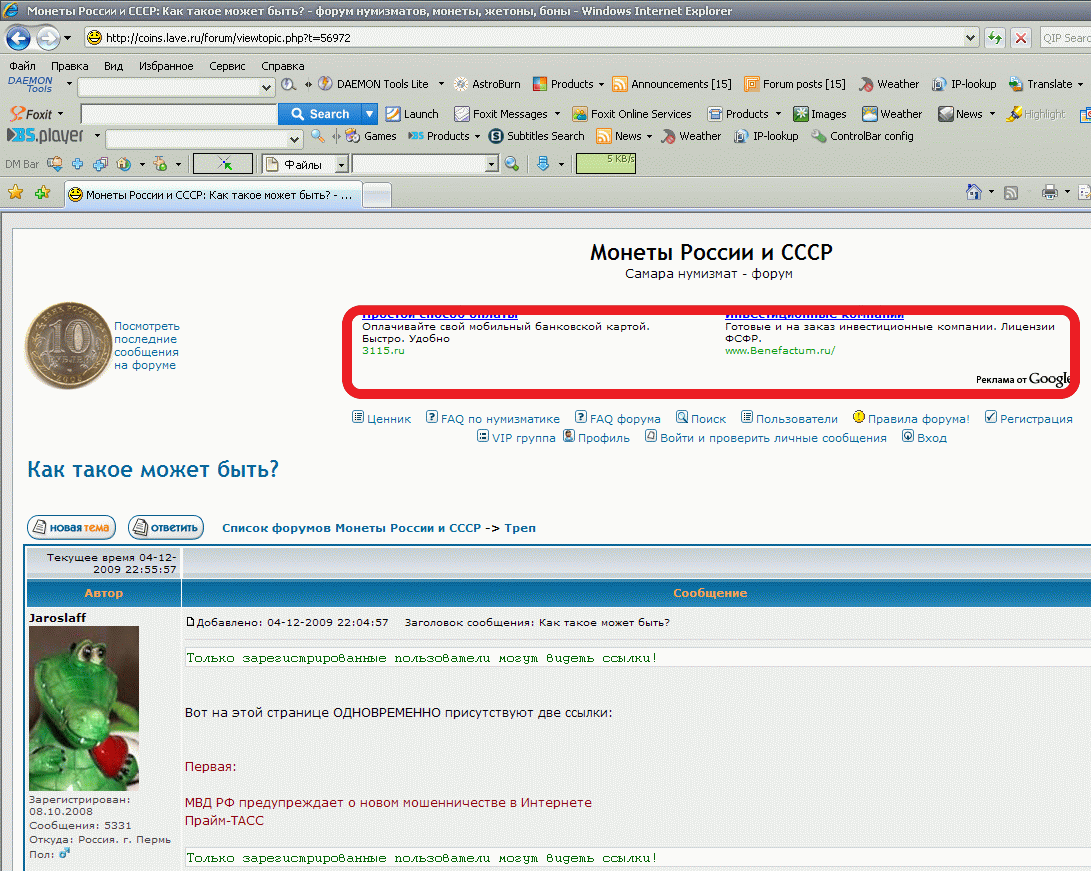The width and height of the screenshot is (1091, 871).
Task: Open the Вид menu
Action: click(113, 66)
